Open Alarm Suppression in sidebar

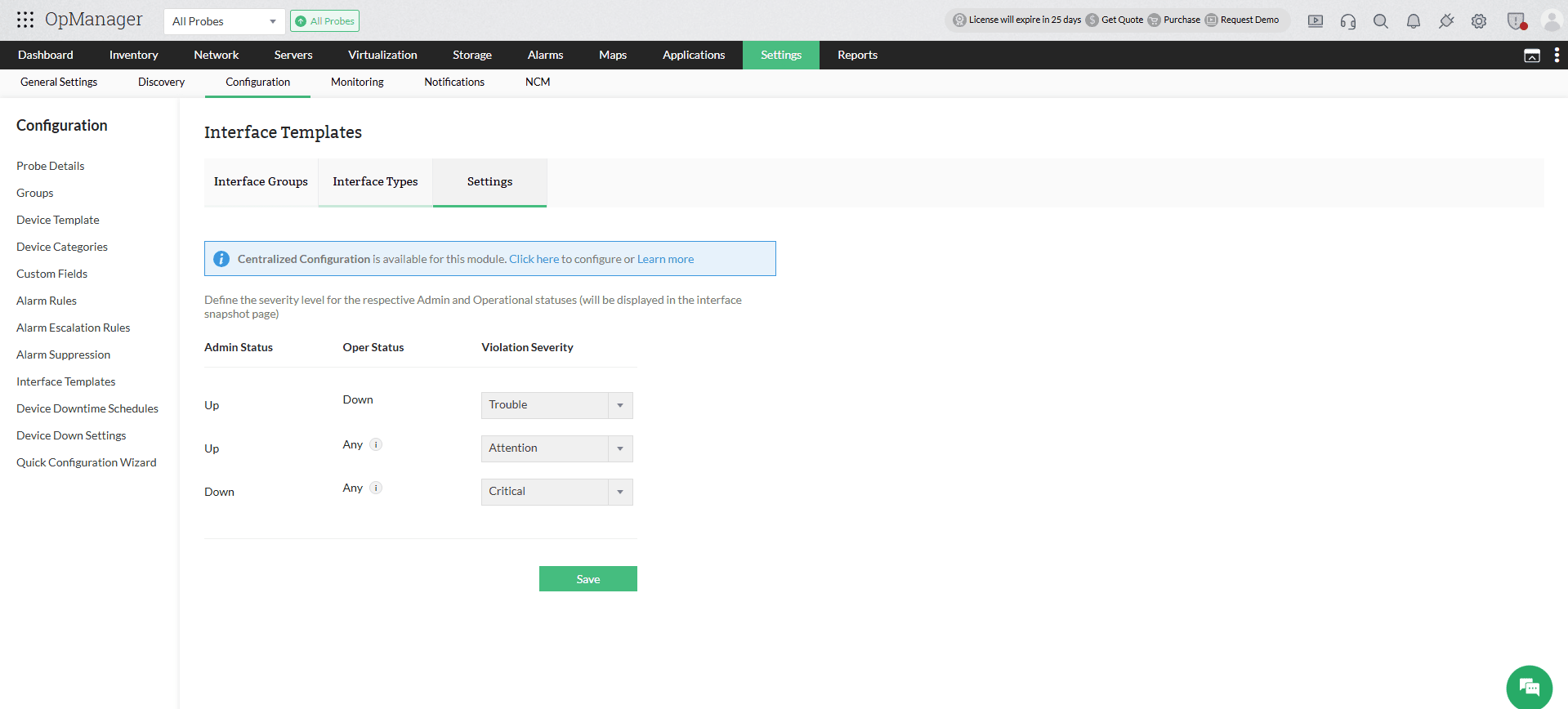[x=64, y=354]
